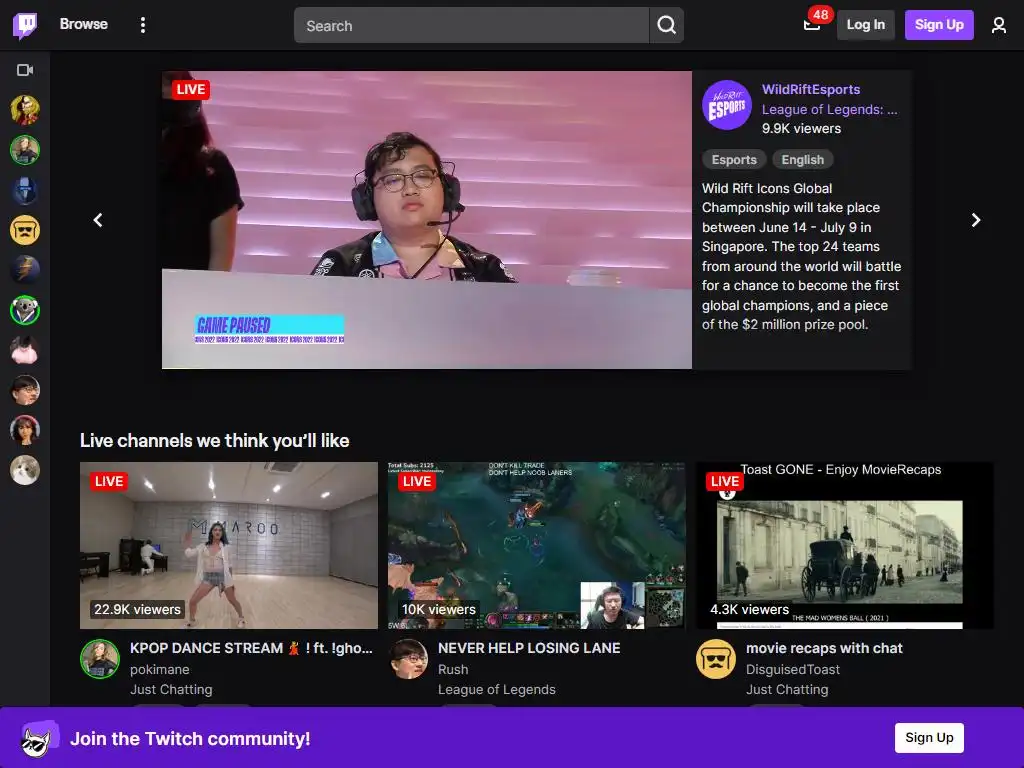1024x768 pixels.
Task: Focus the Search input field
Action: (471, 25)
